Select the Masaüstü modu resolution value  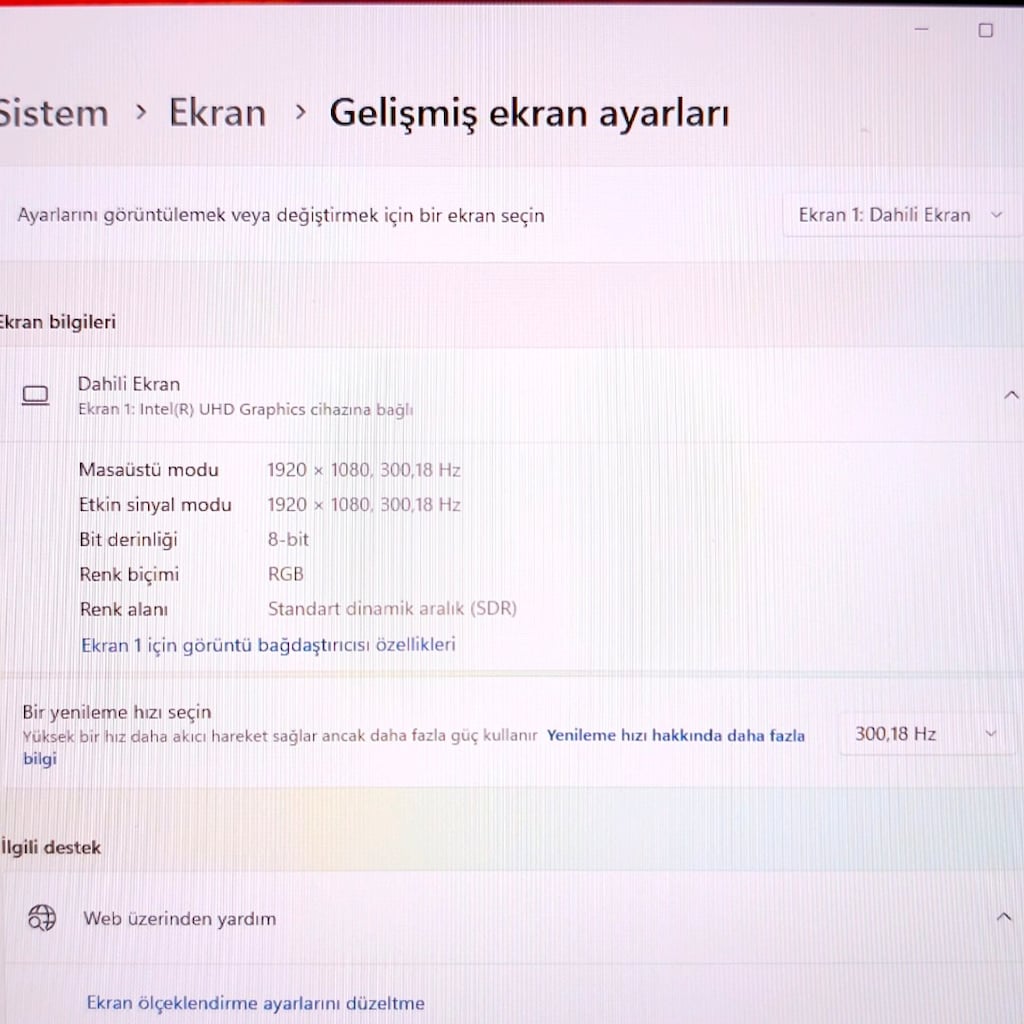(364, 470)
